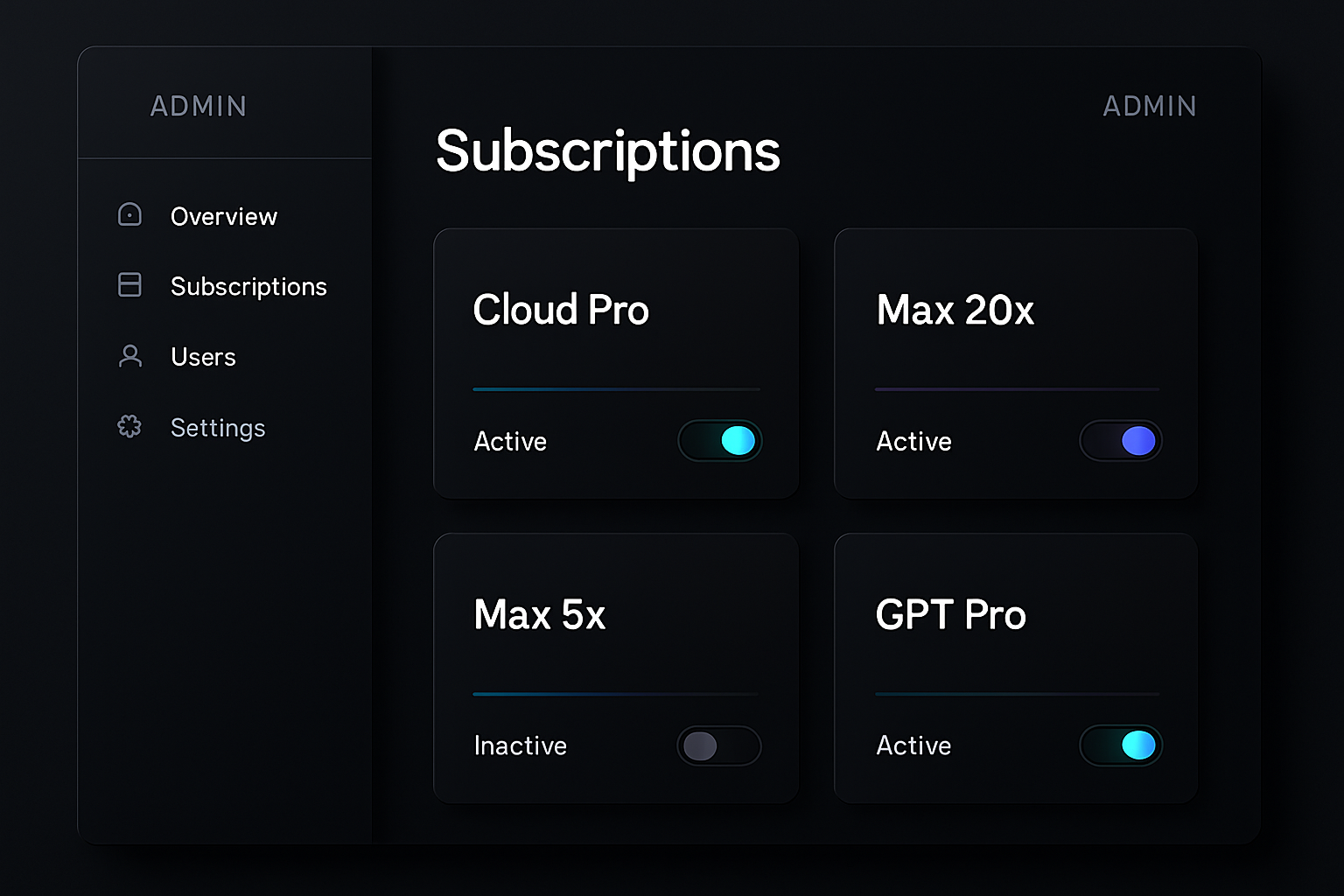Click the Max 20x subscription title

(955, 310)
